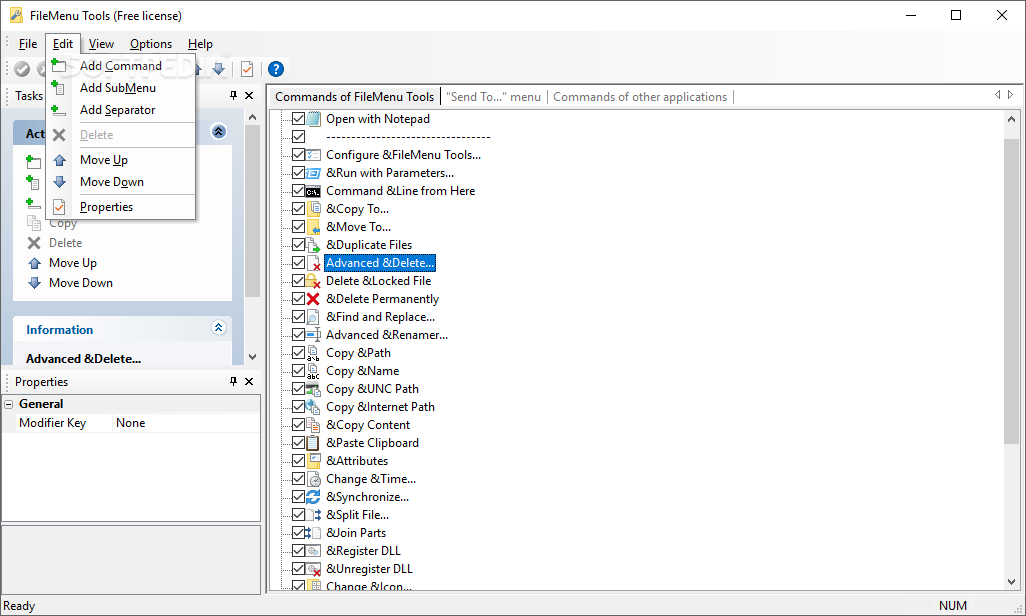1026x616 pixels.
Task: Disable the Advanced Delete checkbox
Action: coord(298,263)
